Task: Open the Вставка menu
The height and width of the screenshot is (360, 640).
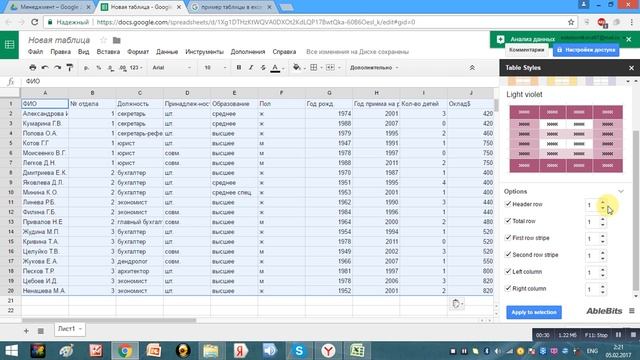Action: tap(108, 52)
